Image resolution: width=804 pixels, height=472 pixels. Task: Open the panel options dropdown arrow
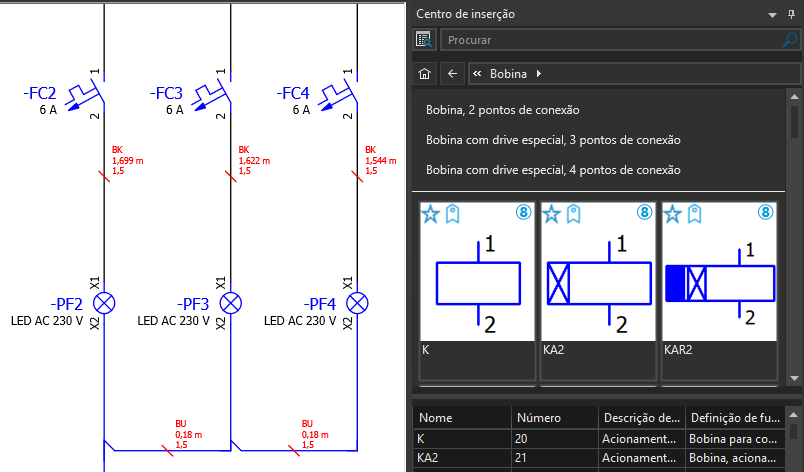click(x=772, y=14)
